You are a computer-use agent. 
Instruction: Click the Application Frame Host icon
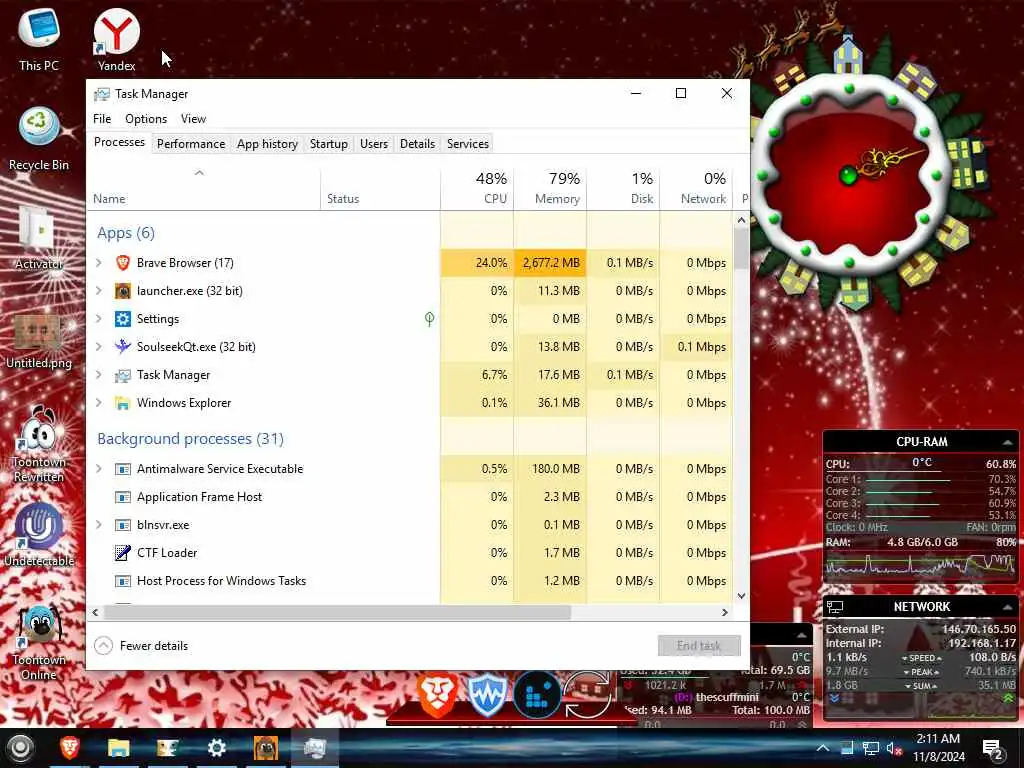123,497
